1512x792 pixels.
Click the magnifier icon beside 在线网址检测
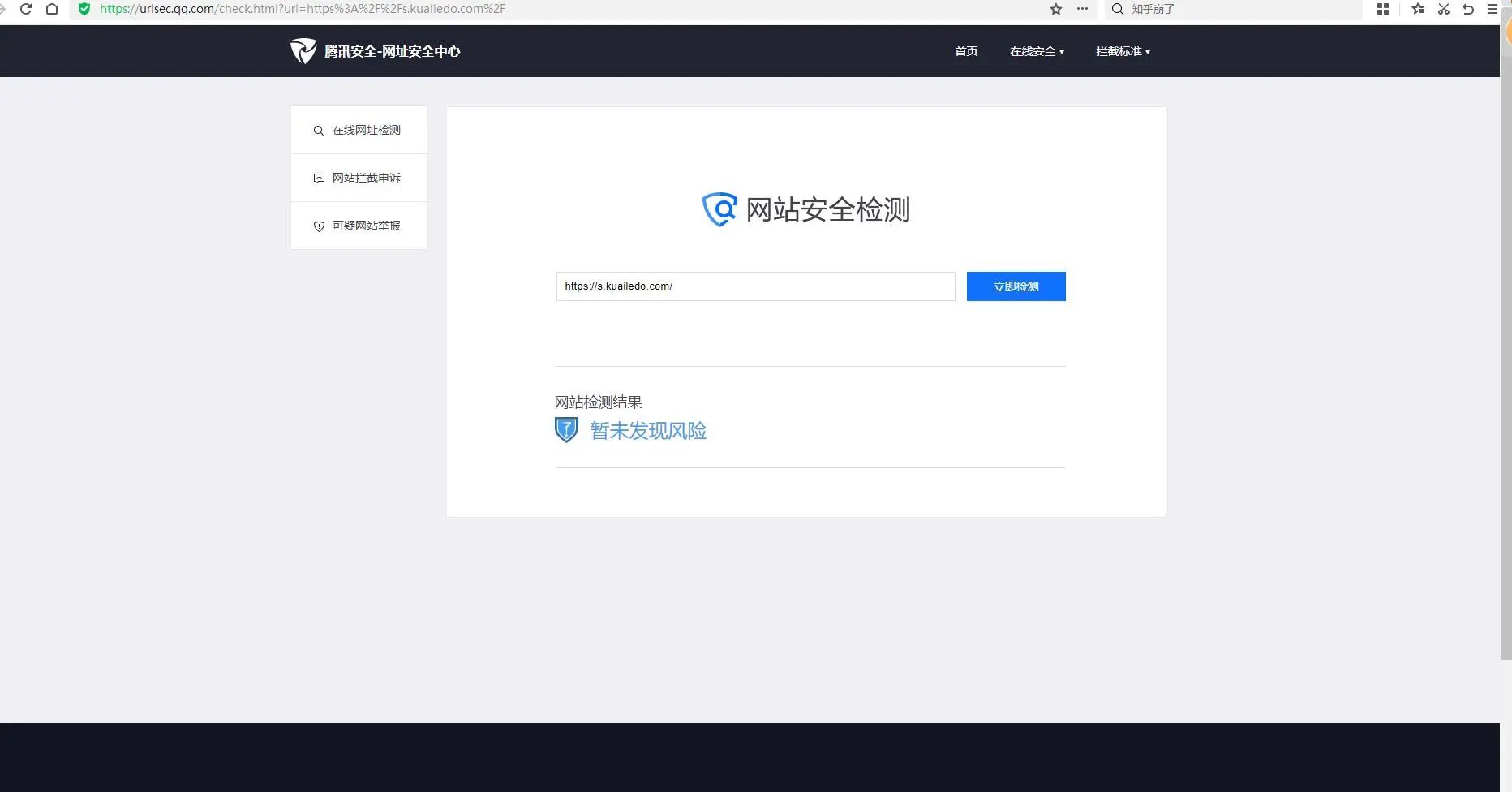[x=319, y=131]
